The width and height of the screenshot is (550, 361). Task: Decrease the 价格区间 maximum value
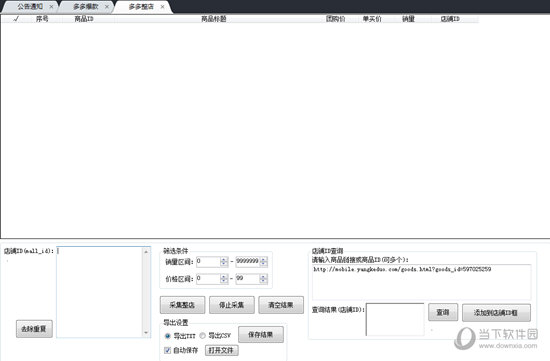point(263,281)
